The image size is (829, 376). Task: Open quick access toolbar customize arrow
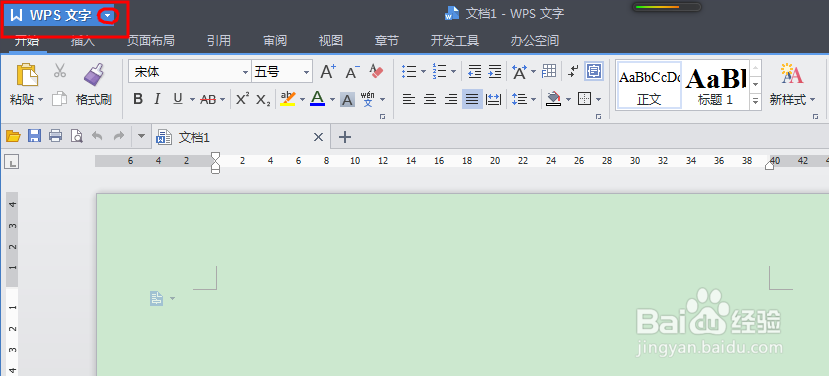point(141,136)
